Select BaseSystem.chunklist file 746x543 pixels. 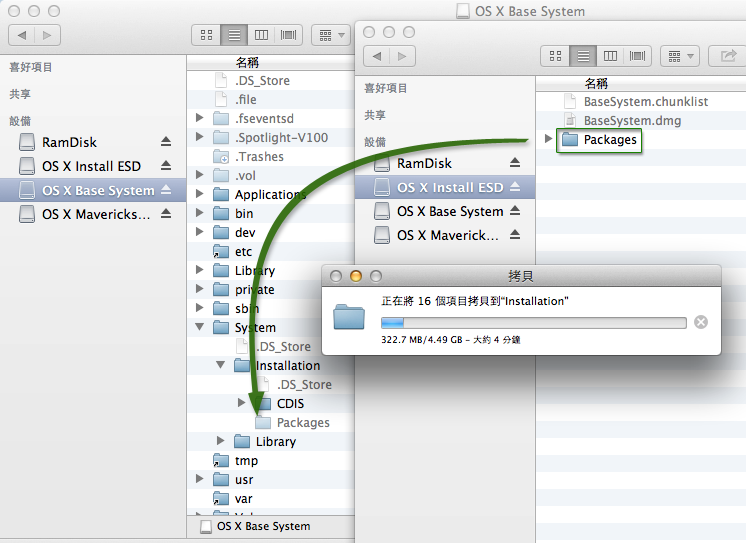[640, 101]
